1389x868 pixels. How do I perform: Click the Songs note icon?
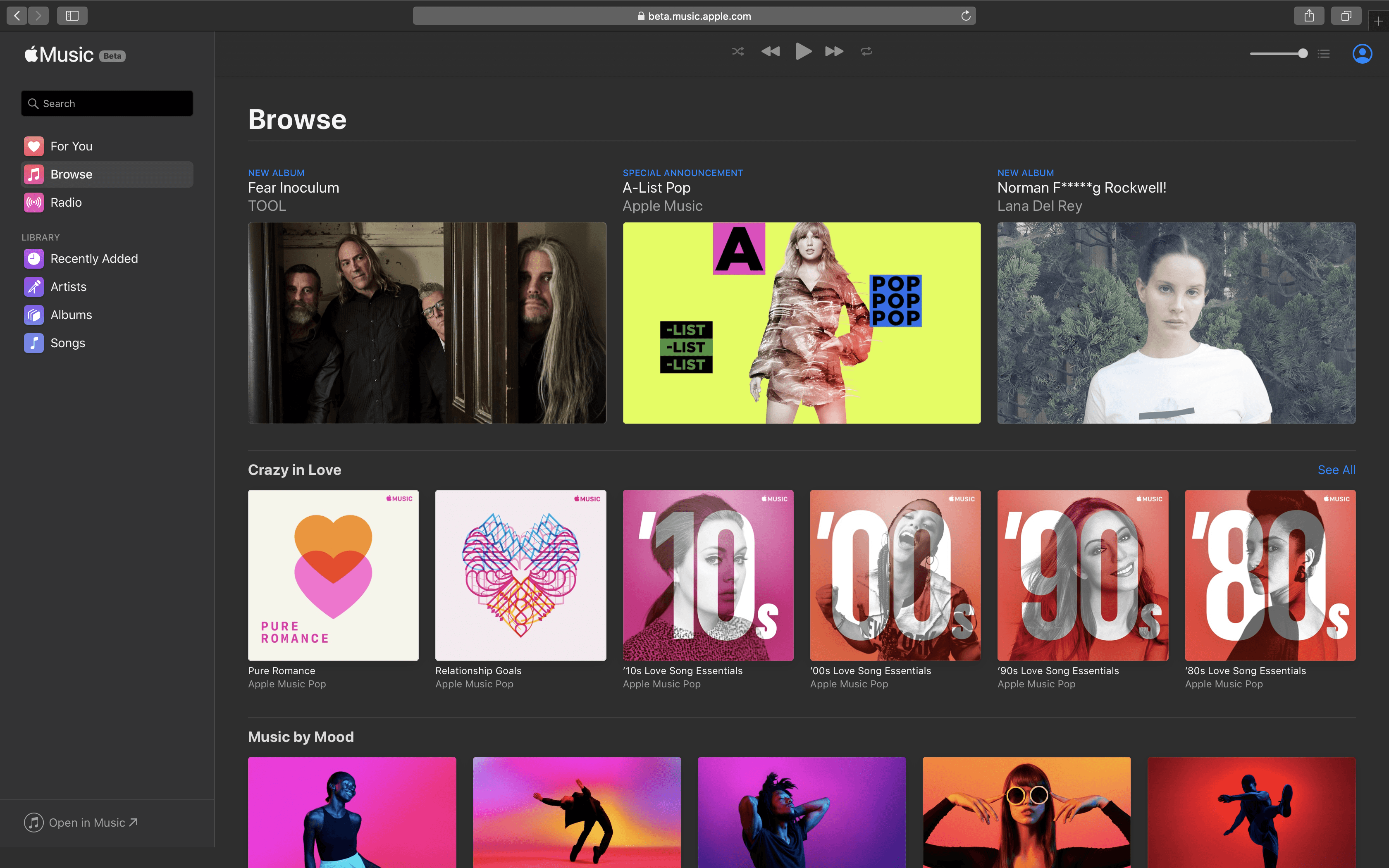click(34, 343)
